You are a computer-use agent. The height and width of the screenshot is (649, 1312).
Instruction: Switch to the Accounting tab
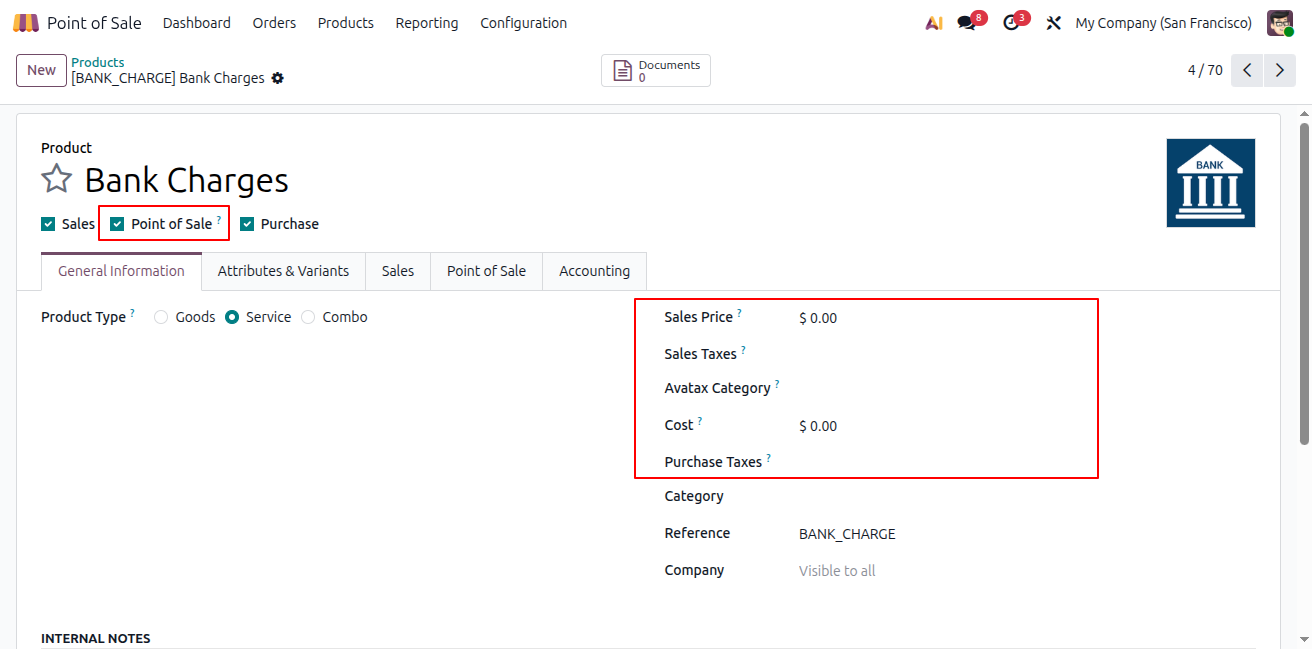(x=594, y=271)
